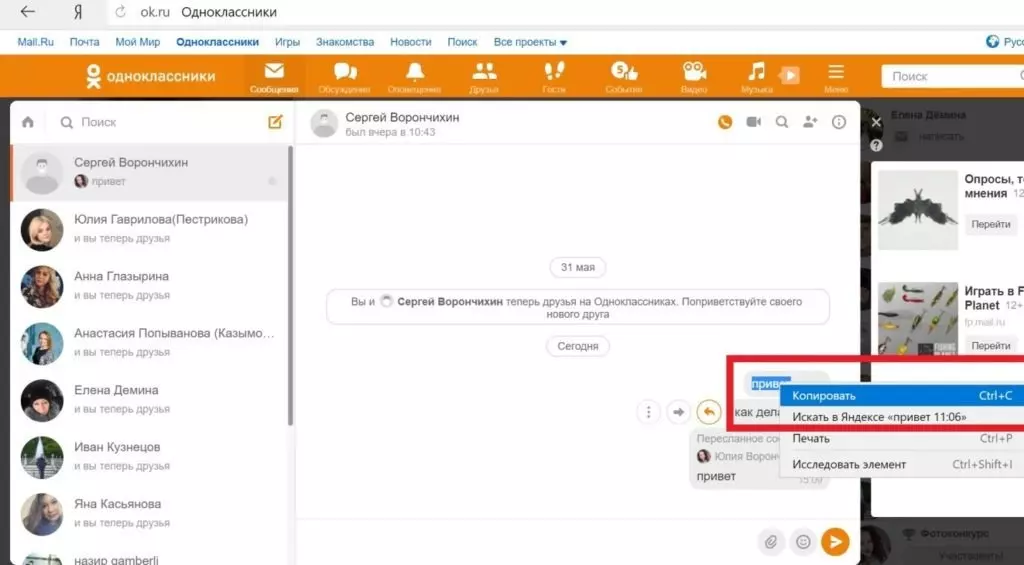Go back with browser arrow

[x=27, y=12]
